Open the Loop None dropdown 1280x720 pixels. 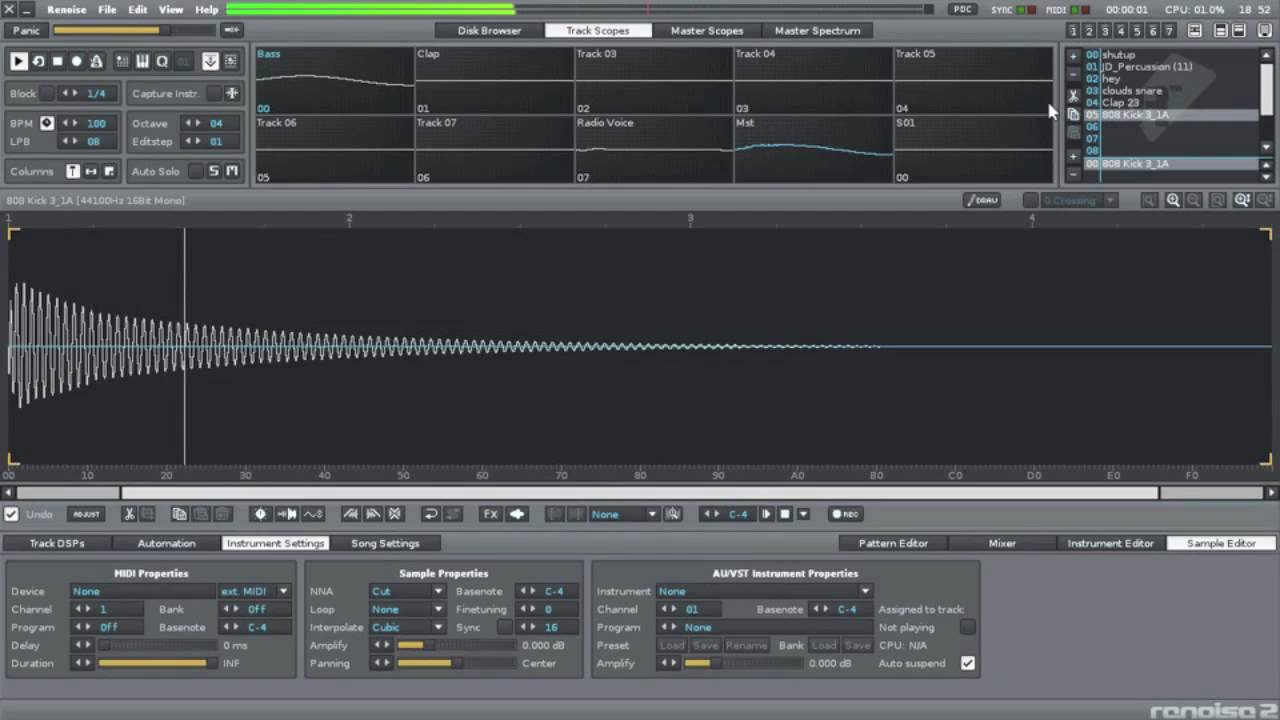407,609
